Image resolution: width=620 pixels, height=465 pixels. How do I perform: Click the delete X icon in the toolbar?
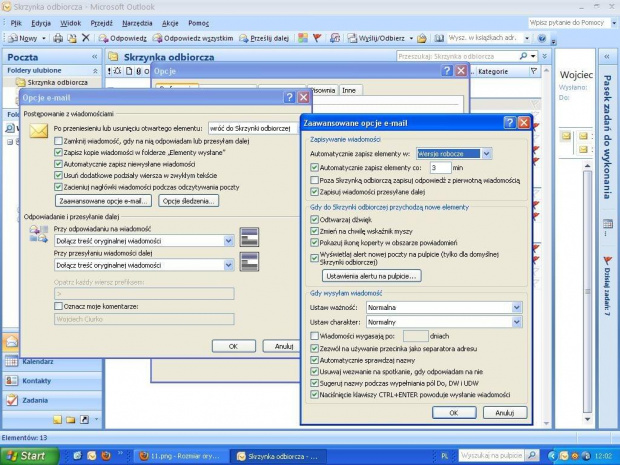[86, 38]
